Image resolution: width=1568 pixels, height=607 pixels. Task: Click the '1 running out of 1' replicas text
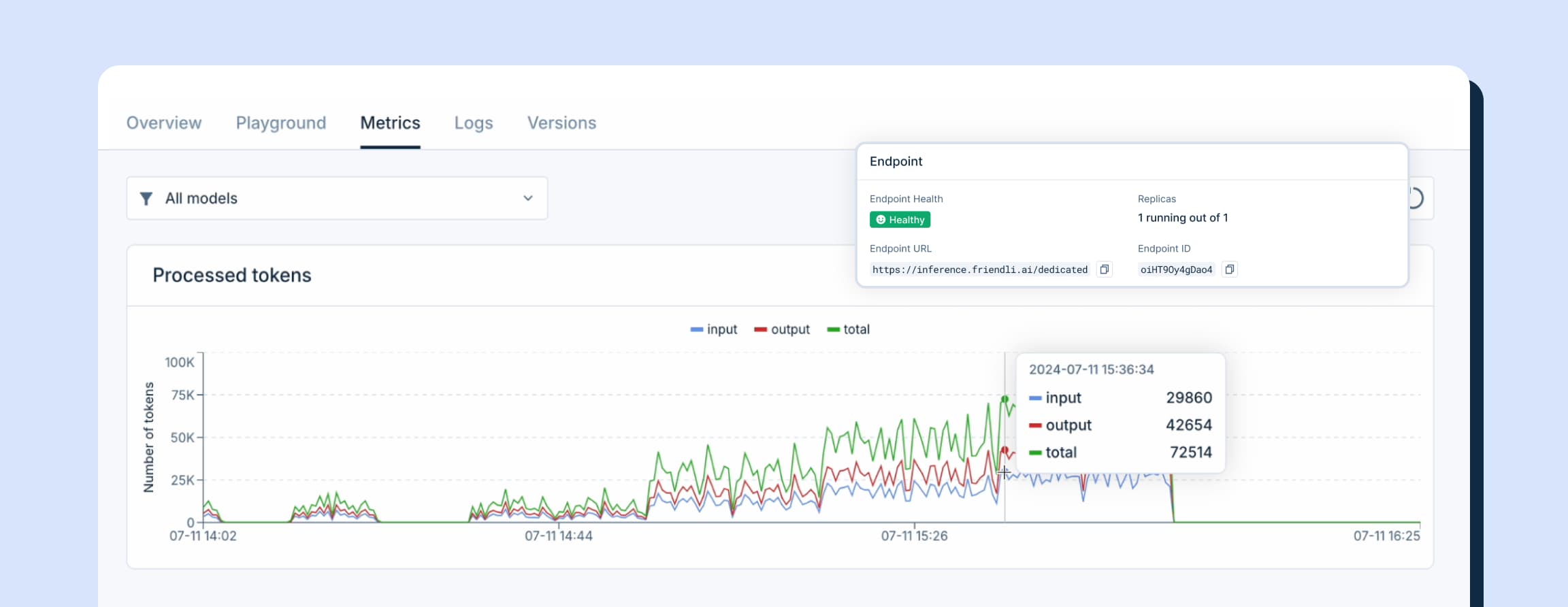click(x=1183, y=218)
